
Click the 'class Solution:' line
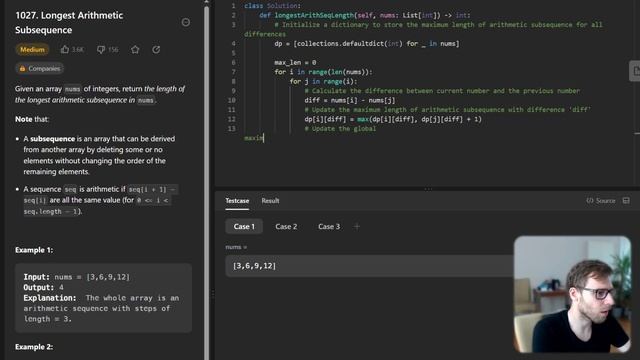pyautogui.click(x=273, y=6)
